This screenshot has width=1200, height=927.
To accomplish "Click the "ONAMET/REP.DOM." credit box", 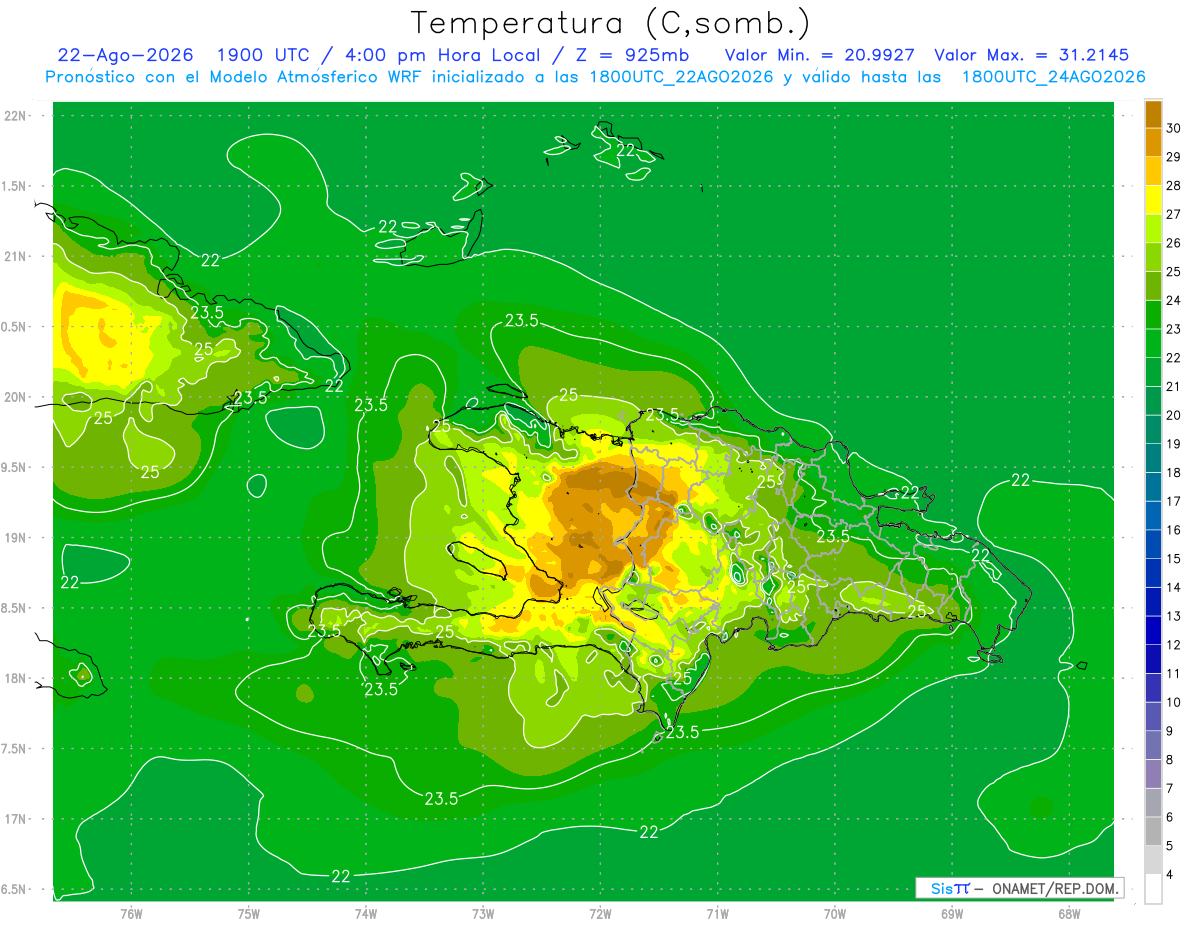I will point(1019,888).
